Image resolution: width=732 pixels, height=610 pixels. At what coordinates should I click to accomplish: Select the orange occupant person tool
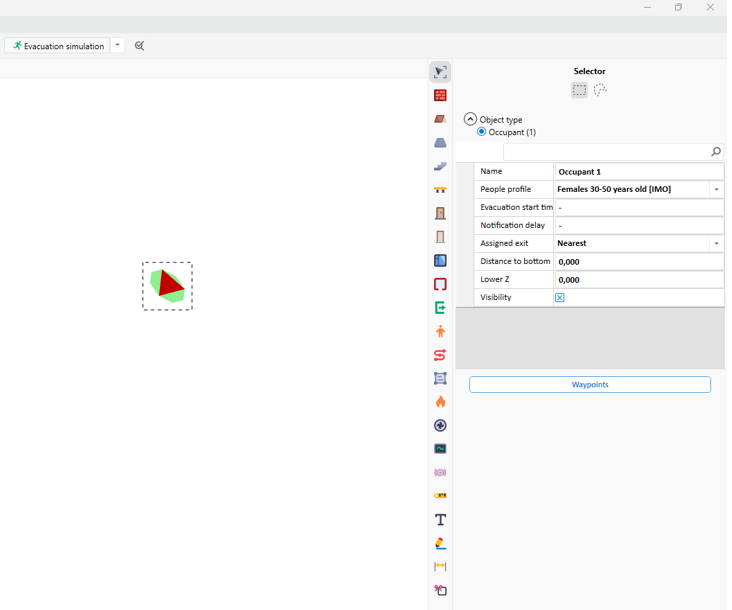440,331
